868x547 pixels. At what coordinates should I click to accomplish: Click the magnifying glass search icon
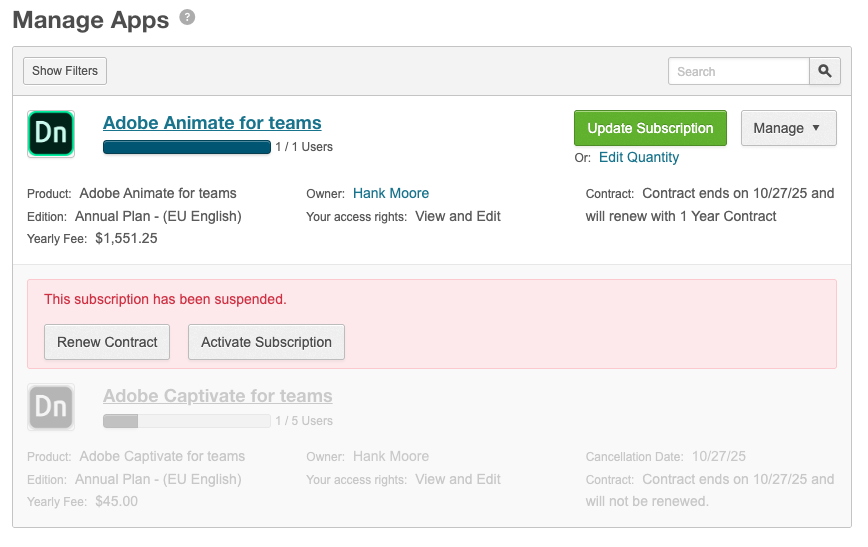point(824,71)
